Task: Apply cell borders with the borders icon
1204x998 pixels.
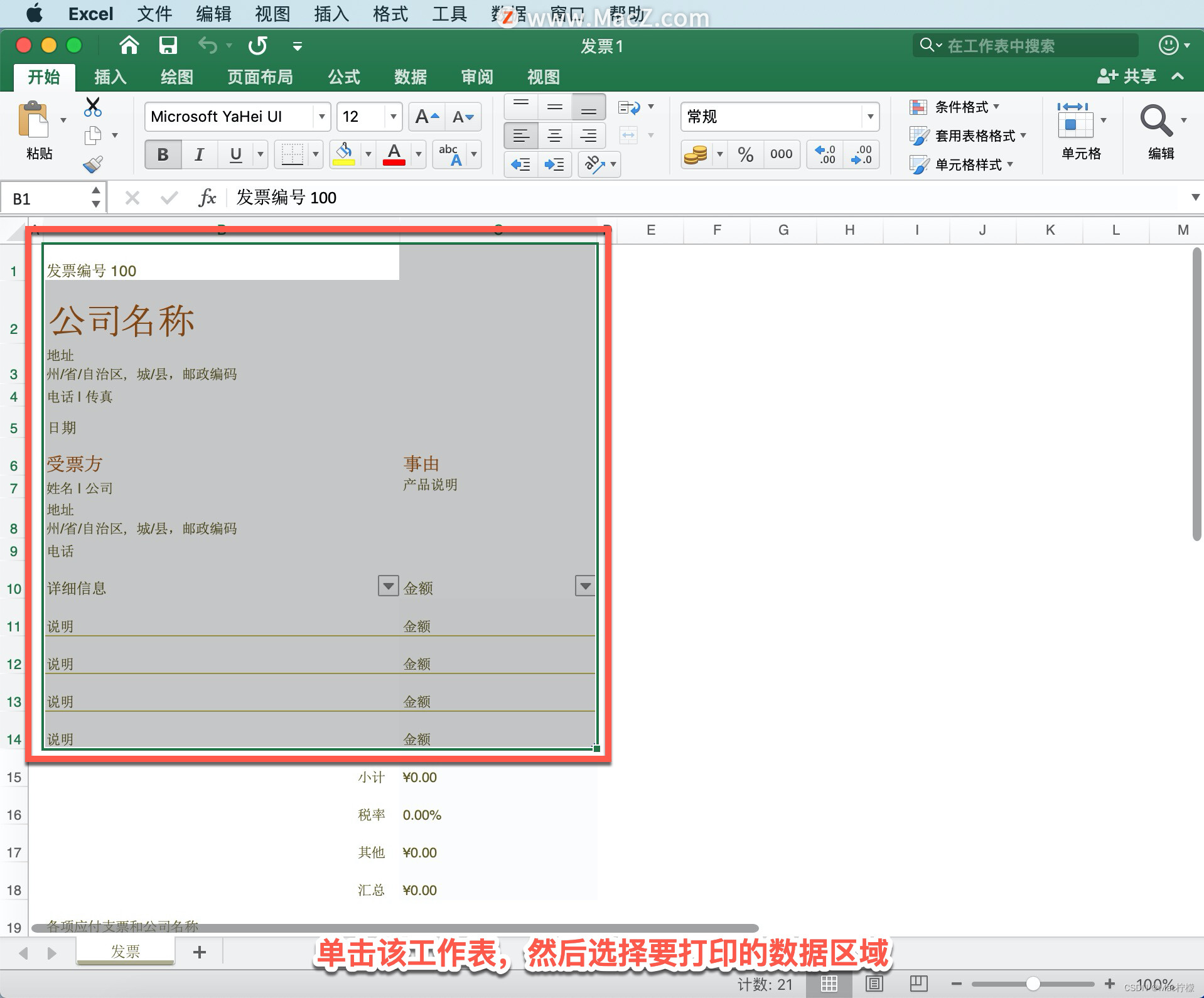Action: 292,154
